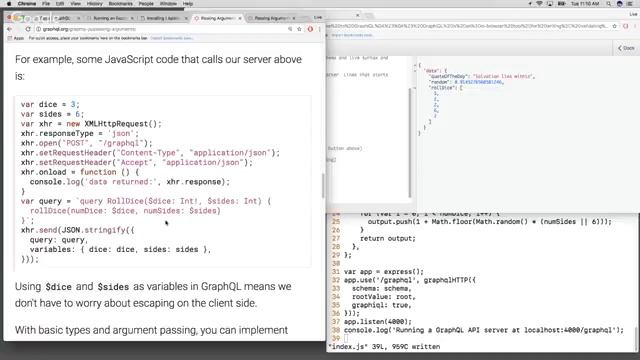Click 'var app = express();' line in editor

(x=384, y=272)
